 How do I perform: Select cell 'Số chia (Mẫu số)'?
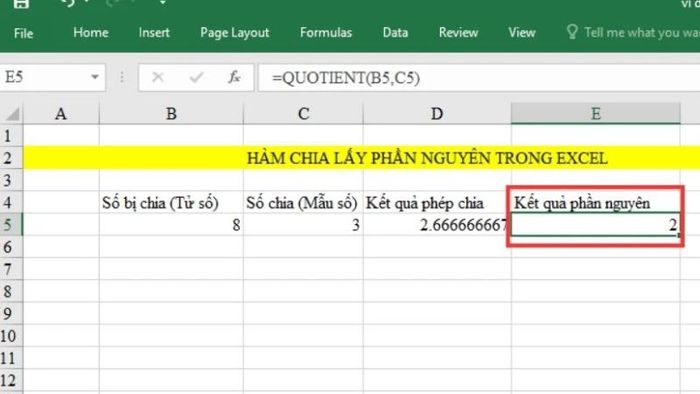[304, 203]
